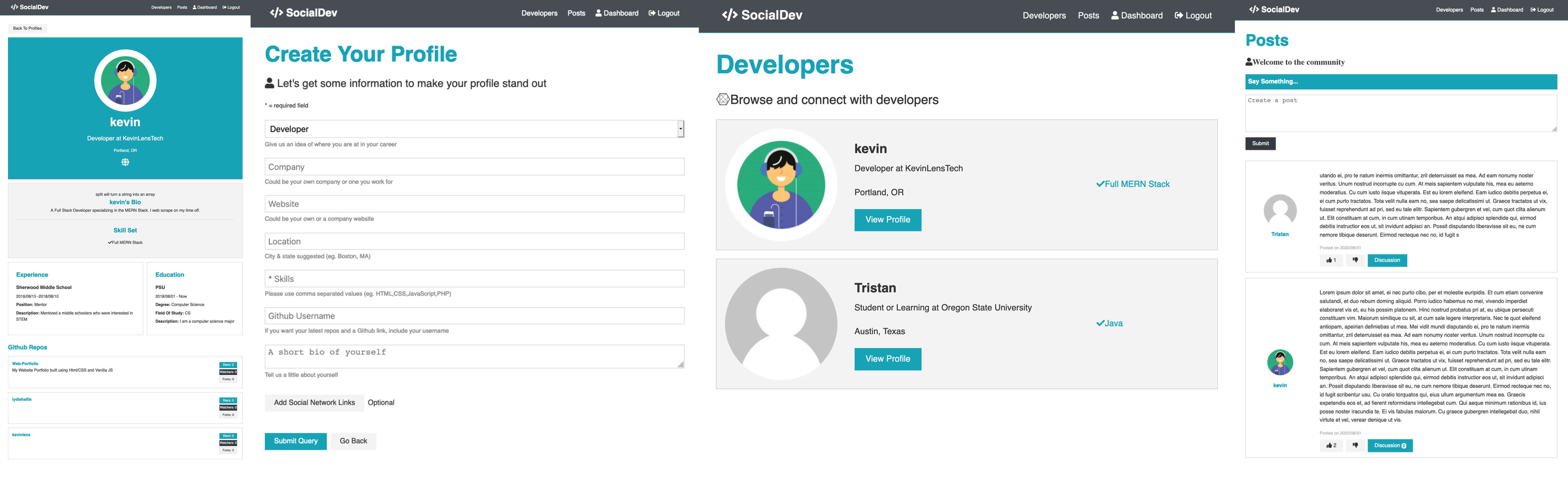View Profile of kevin
Screen dimensions: 1568x479
click(x=888, y=220)
